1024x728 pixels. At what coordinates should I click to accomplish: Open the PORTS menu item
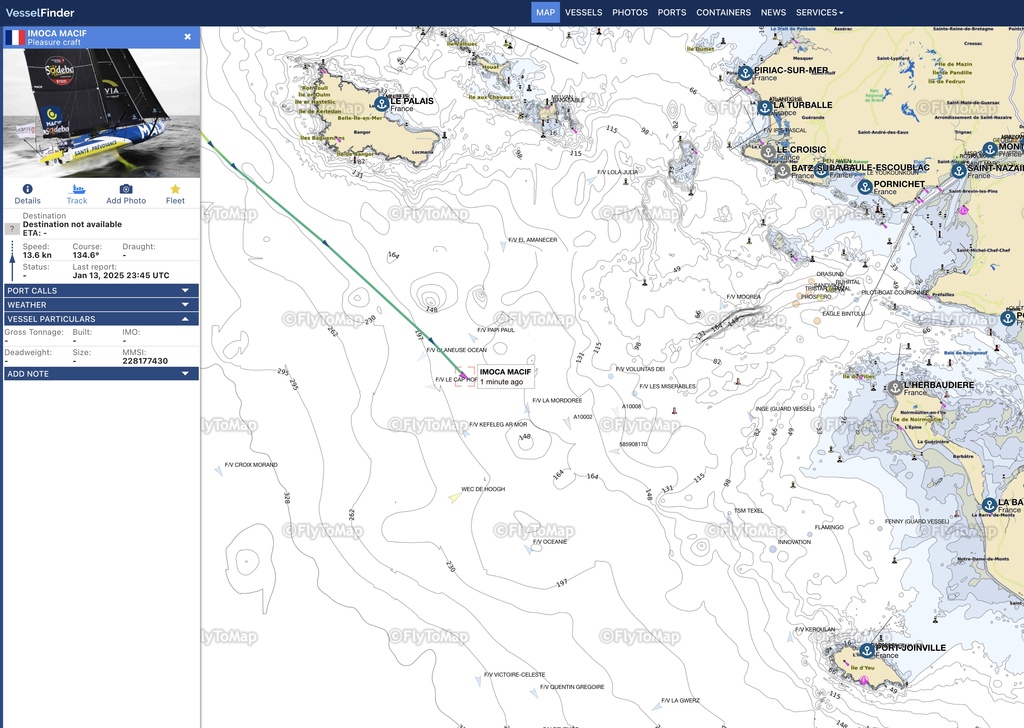point(671,12)
